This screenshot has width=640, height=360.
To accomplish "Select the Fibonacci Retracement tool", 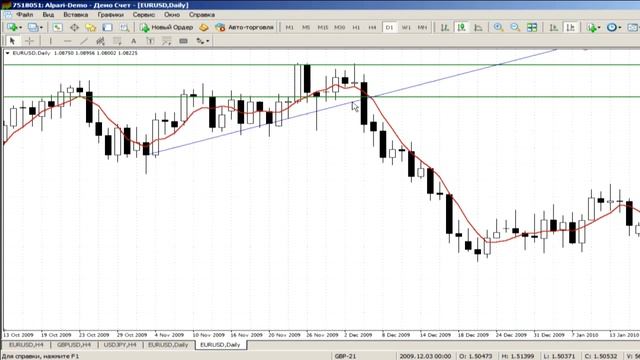I will [117, 41].
